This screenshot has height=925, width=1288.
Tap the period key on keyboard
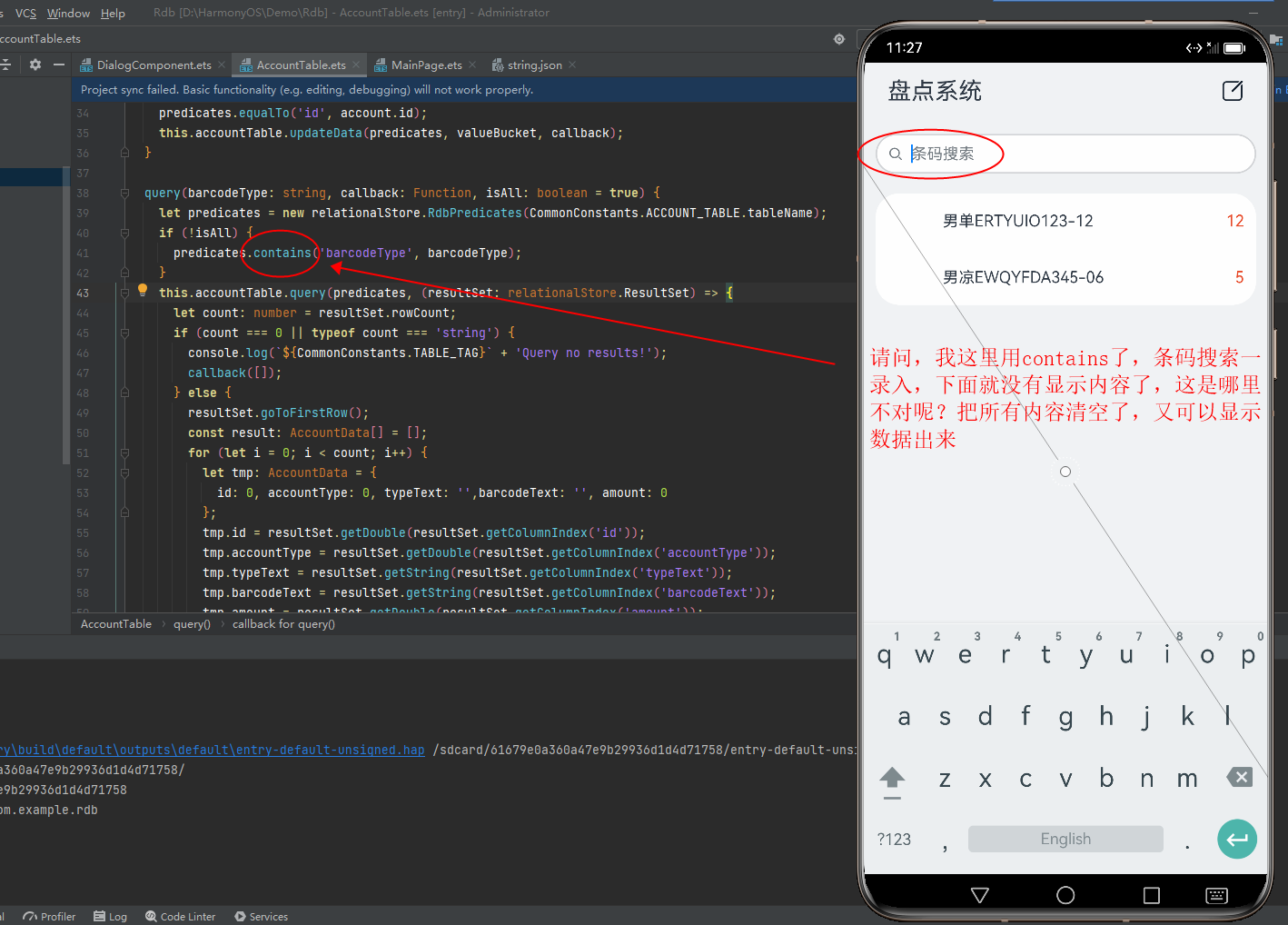pos(1187,845)
